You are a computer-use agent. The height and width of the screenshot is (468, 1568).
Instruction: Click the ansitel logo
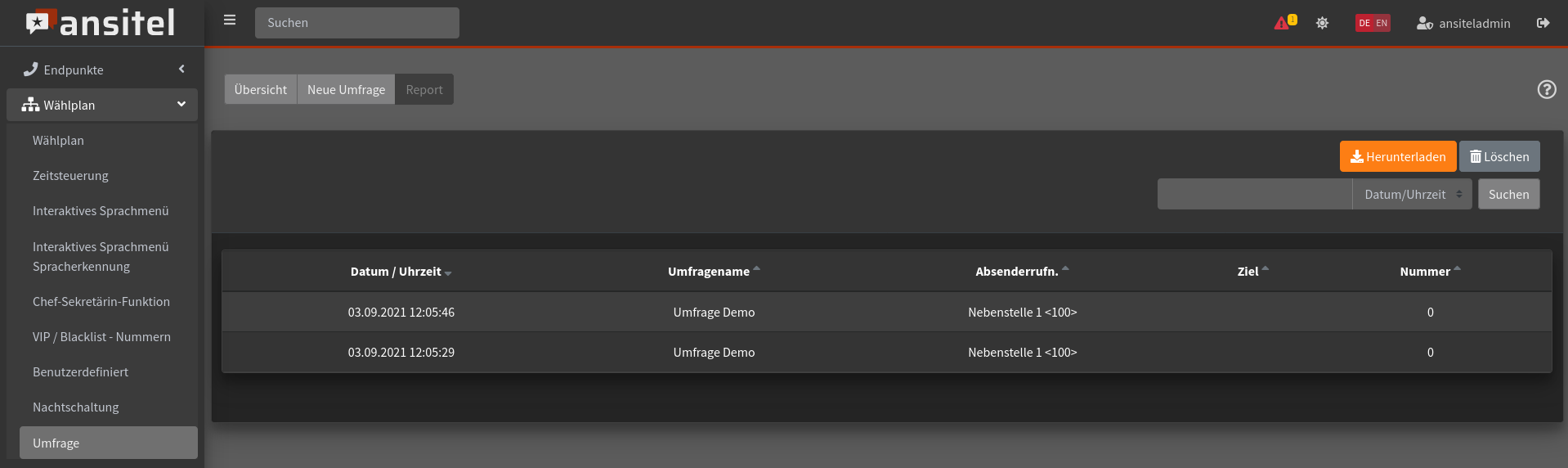[101, 23]
